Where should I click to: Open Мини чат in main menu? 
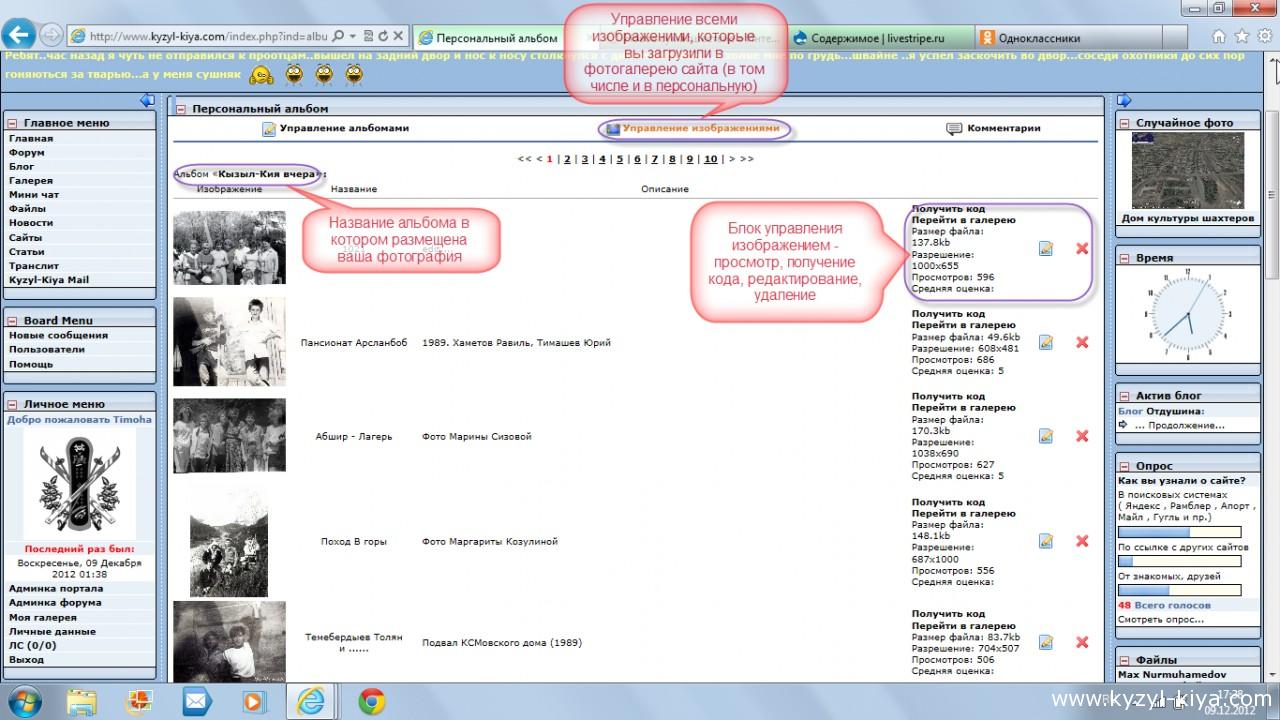coord(34,195)
